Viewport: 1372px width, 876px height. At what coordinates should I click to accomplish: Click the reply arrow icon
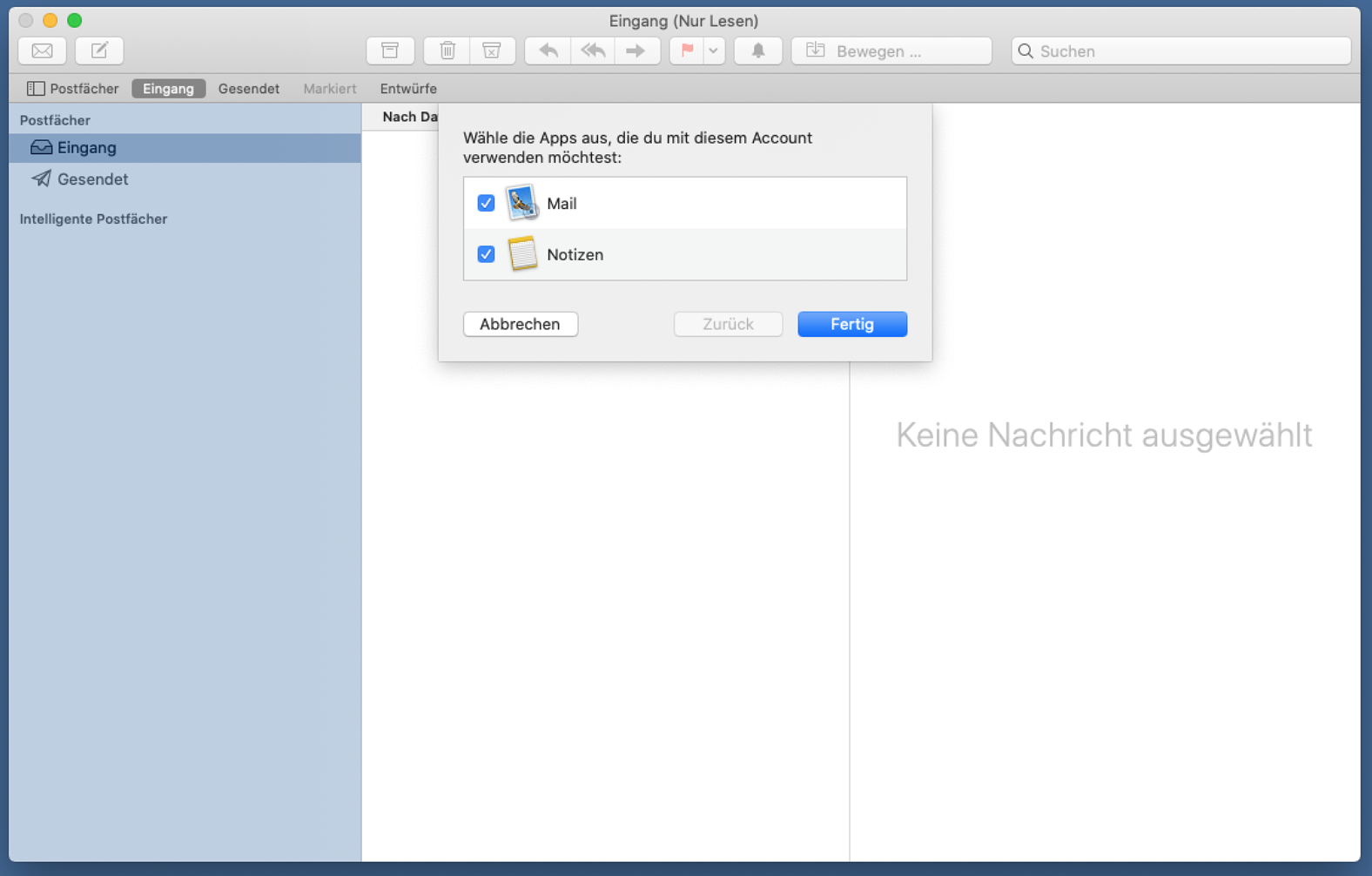[x=548, y=51]
